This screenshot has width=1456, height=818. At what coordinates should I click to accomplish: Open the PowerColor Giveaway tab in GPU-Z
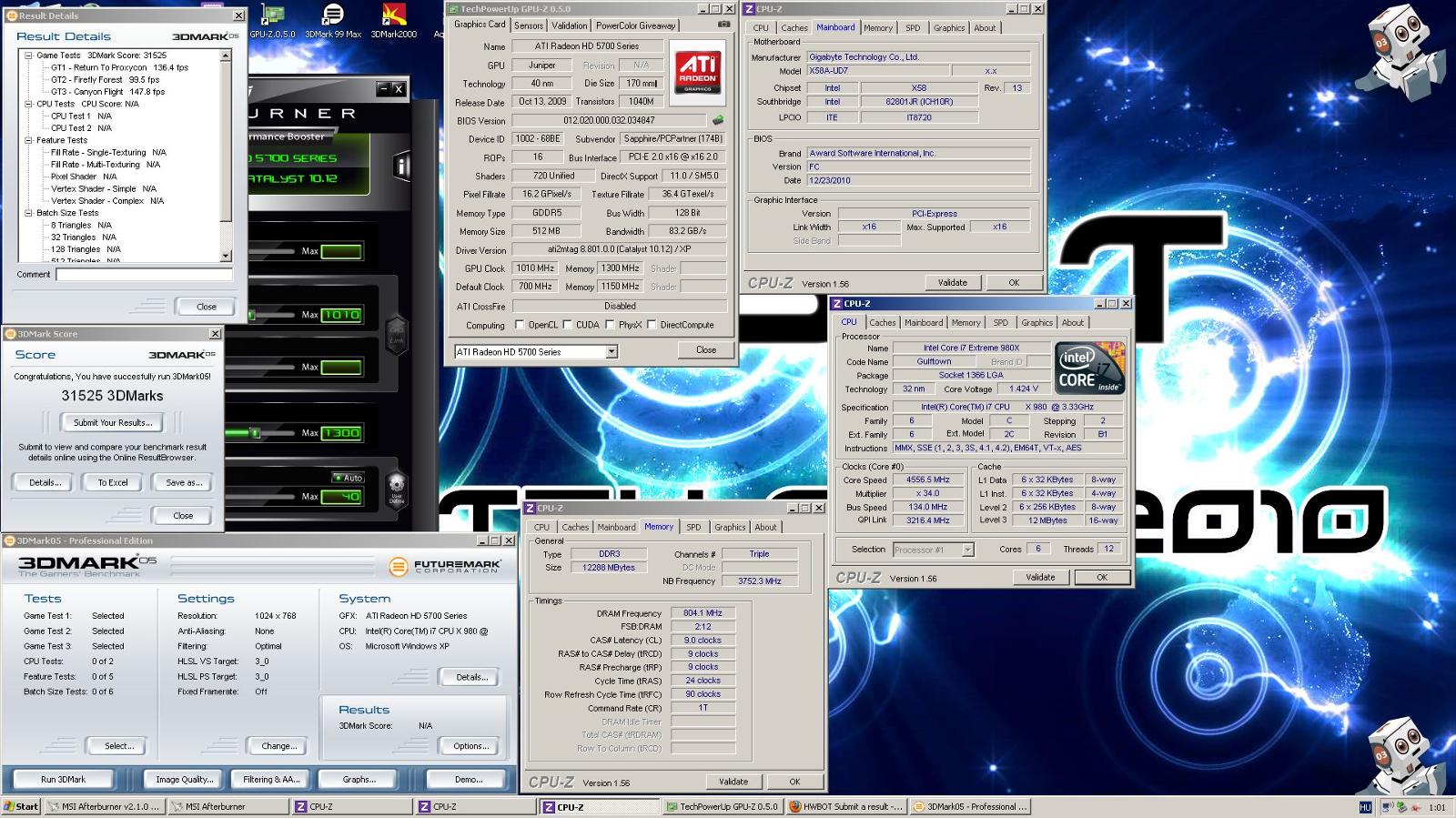click(x=636, y=25)
